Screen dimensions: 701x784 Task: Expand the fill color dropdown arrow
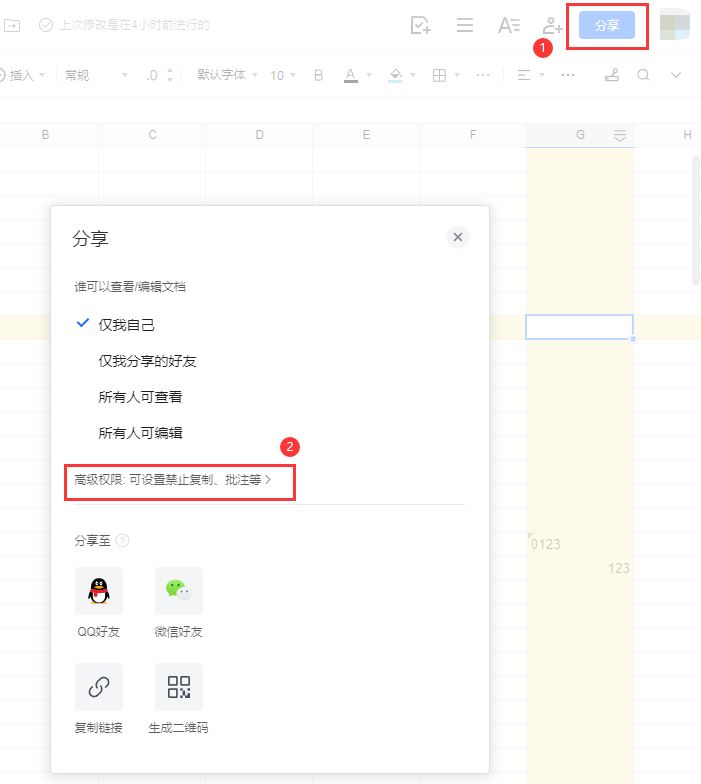coord(413,75)
